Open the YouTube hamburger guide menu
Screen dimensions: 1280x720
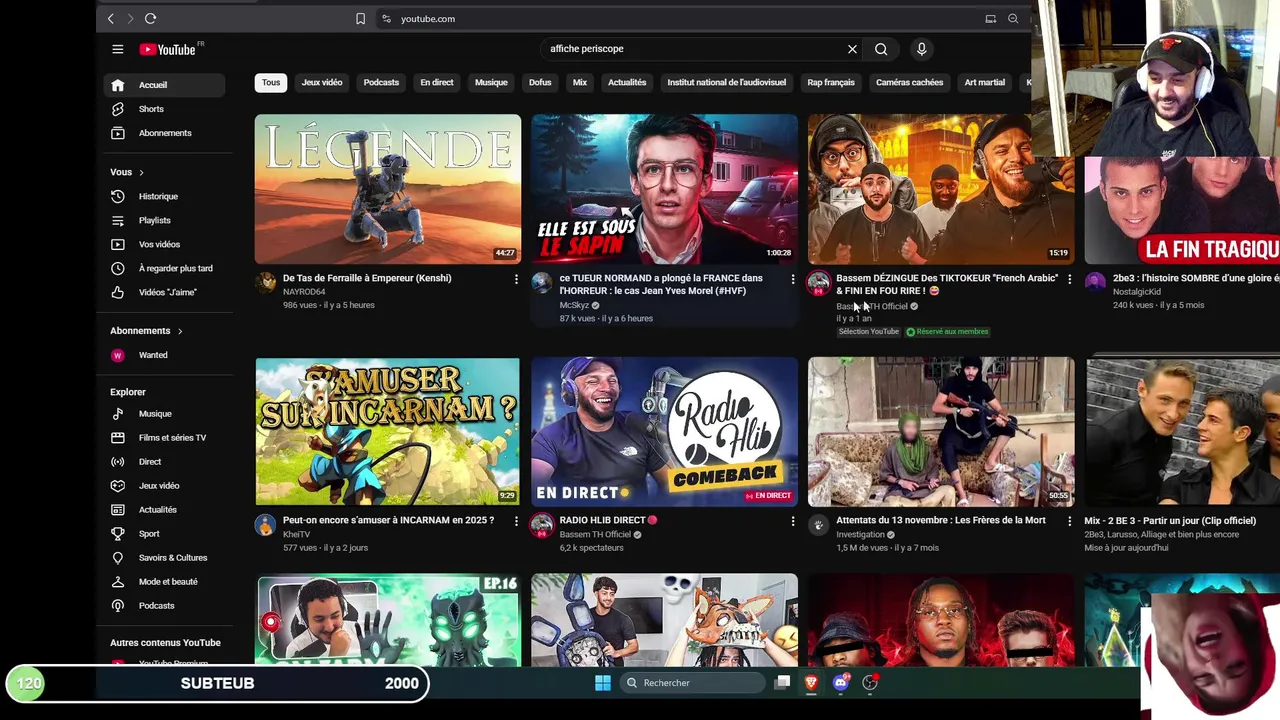click(x=117, y=49)
